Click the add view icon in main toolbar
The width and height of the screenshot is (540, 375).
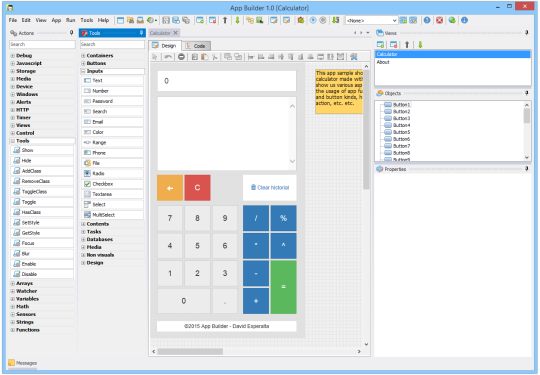[200, 20]
